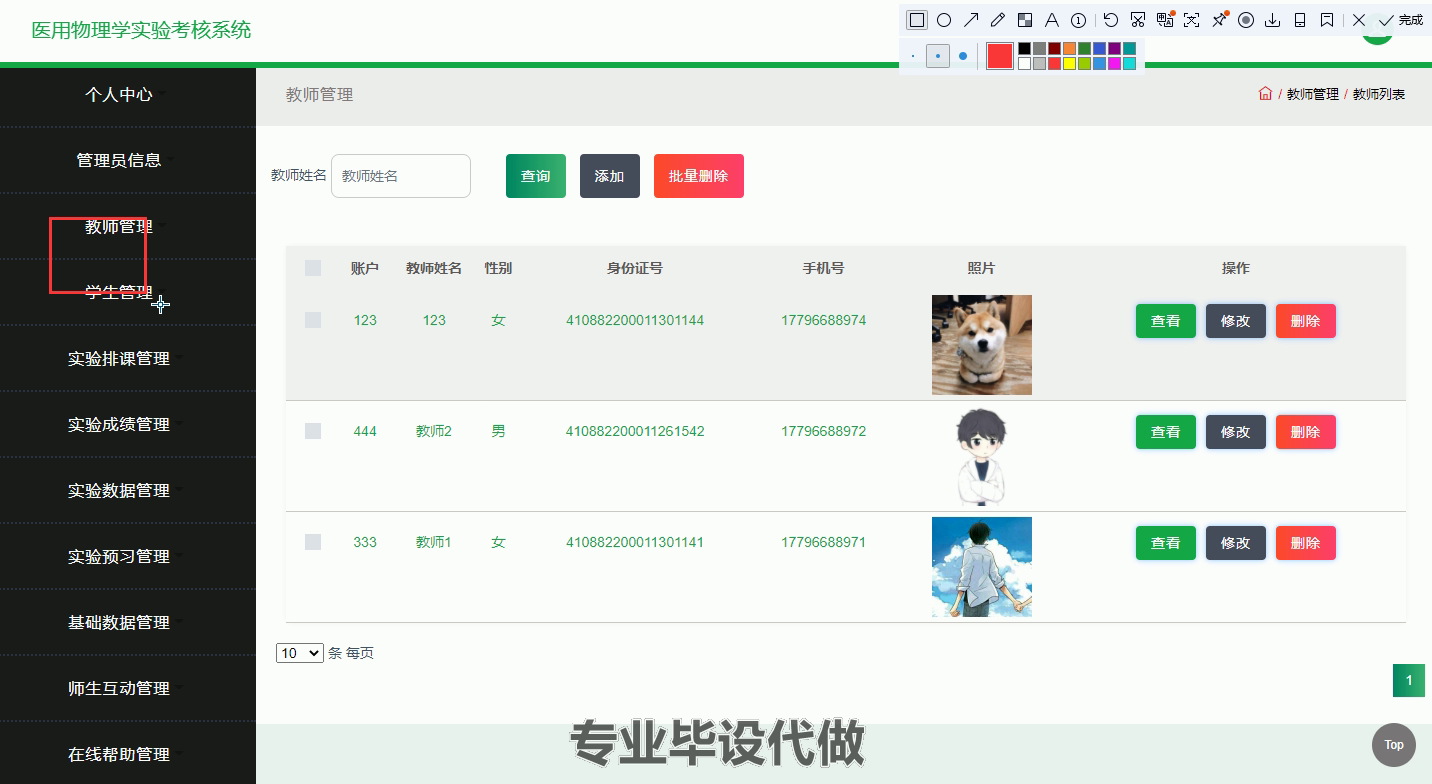Send the screenshot to phone
1432x784 pixels.
tap(1300, 20)
